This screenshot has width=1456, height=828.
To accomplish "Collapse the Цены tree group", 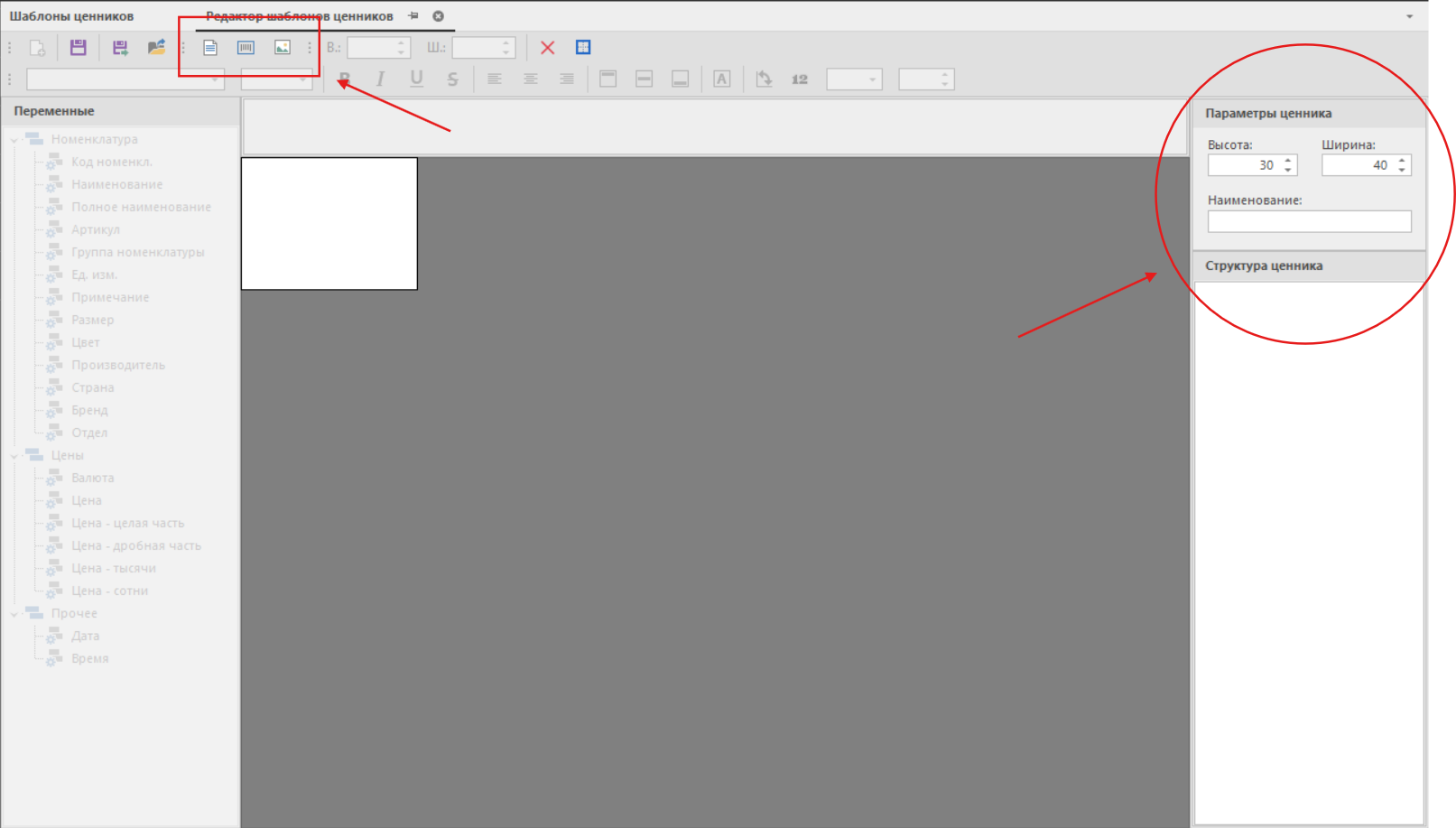I will click(x=14, y=456).
